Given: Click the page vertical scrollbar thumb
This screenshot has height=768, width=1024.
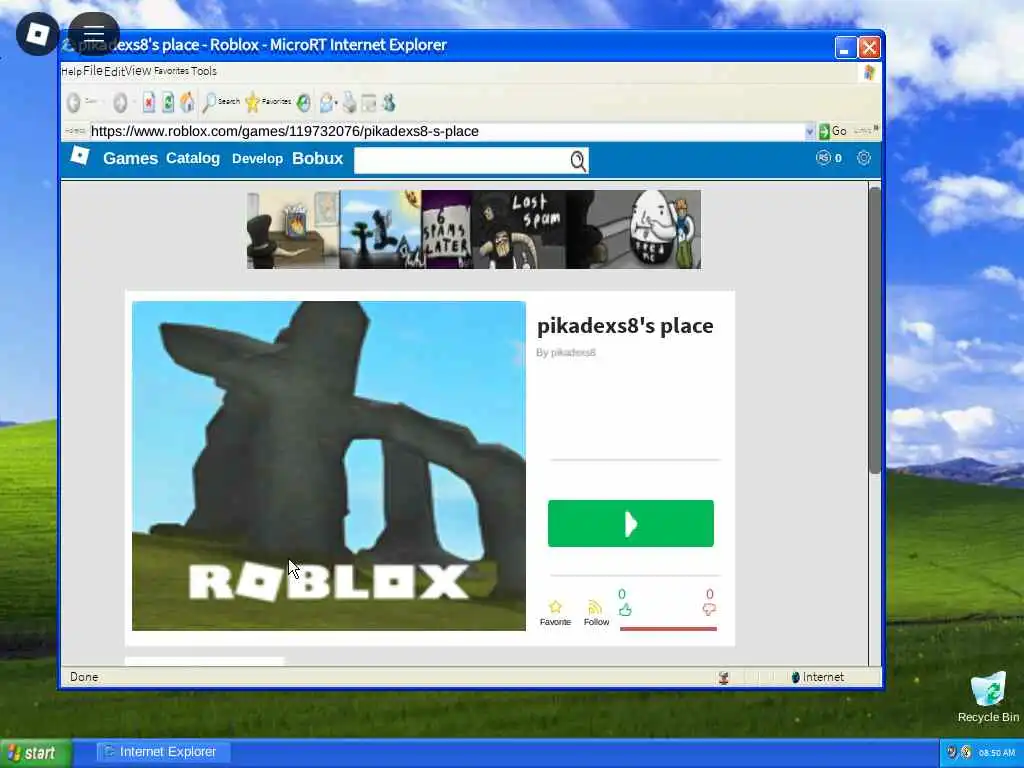Looking at the screenshot, I should point(874,330).
